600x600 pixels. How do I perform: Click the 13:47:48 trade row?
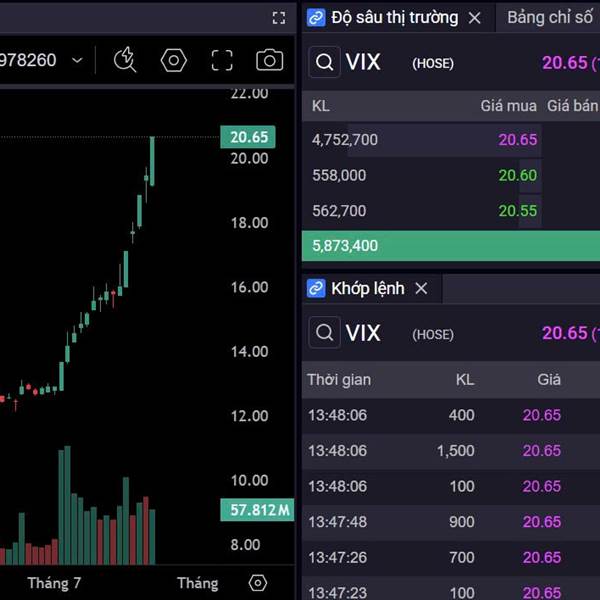451,522
